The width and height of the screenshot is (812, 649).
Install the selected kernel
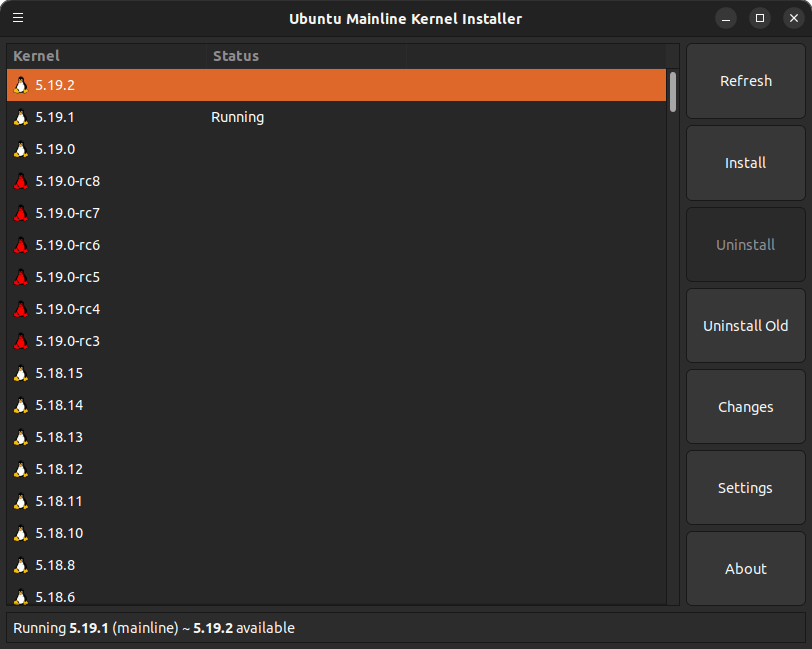(746, 163)
